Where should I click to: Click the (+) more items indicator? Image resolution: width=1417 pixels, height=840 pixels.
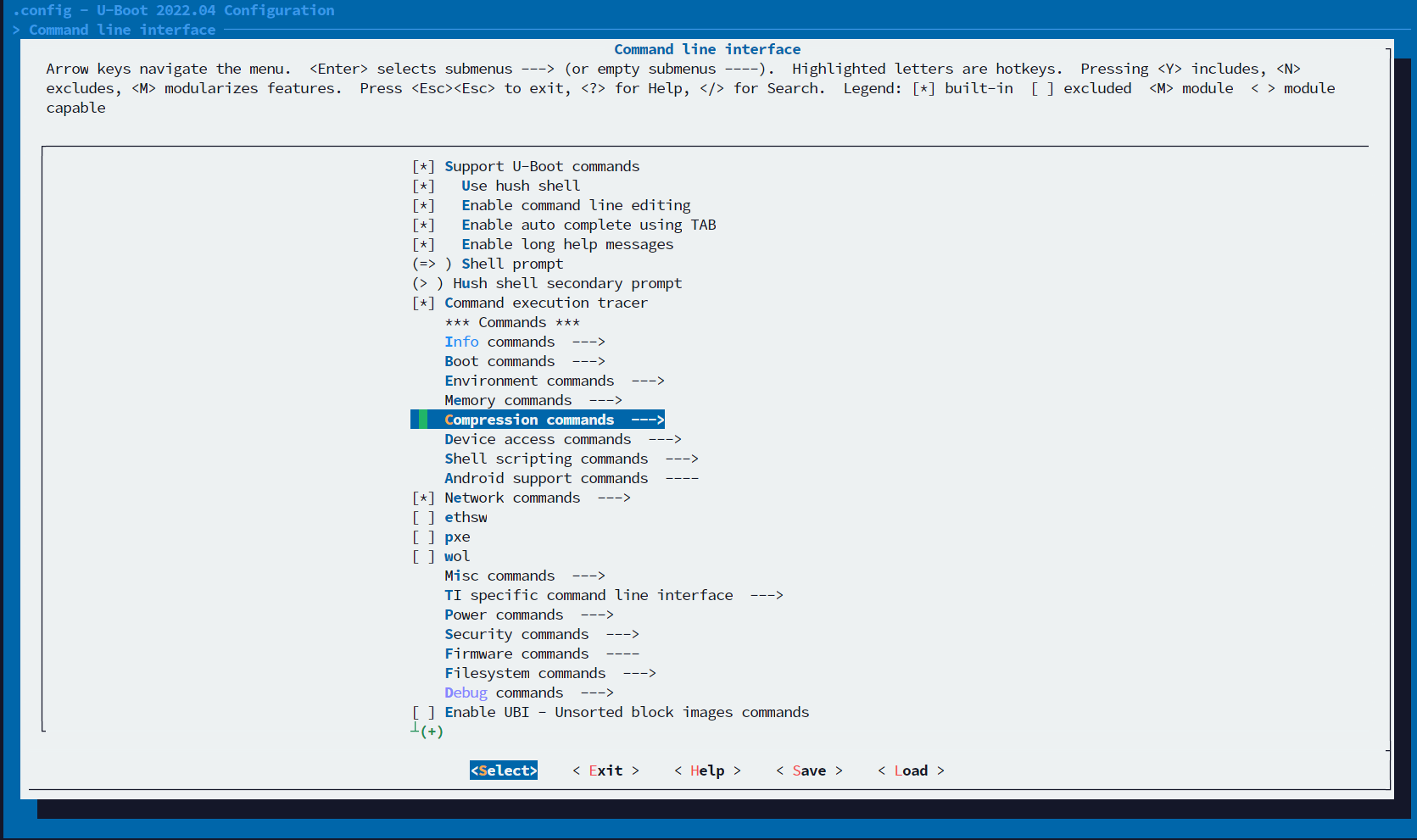(432, 732)
